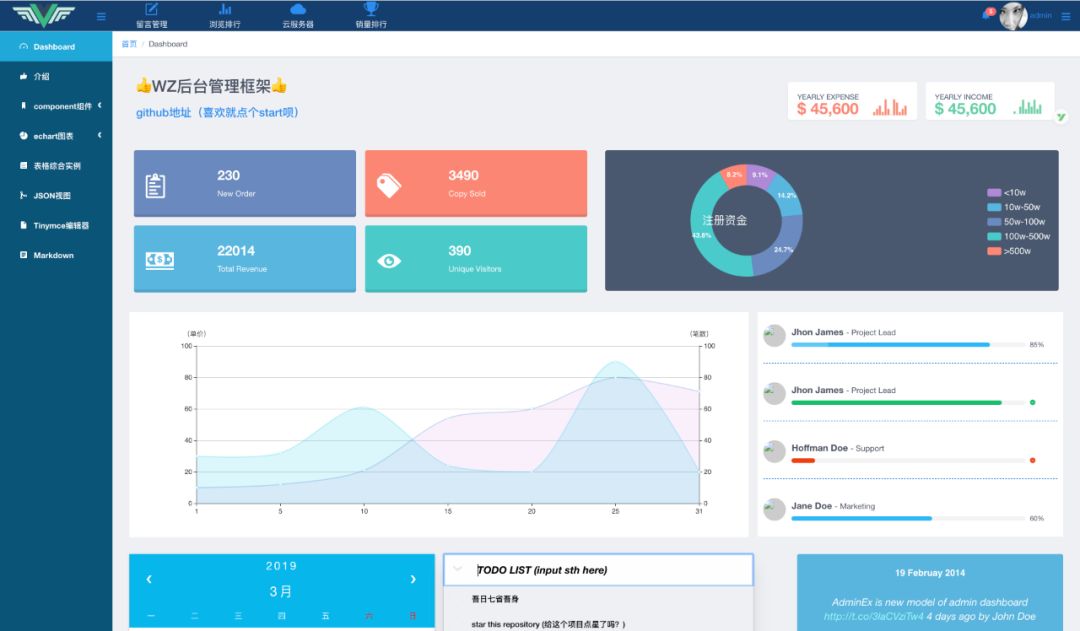Select Markdown in the sidebar
The image size is (1080, 631).
pos(53,256)
